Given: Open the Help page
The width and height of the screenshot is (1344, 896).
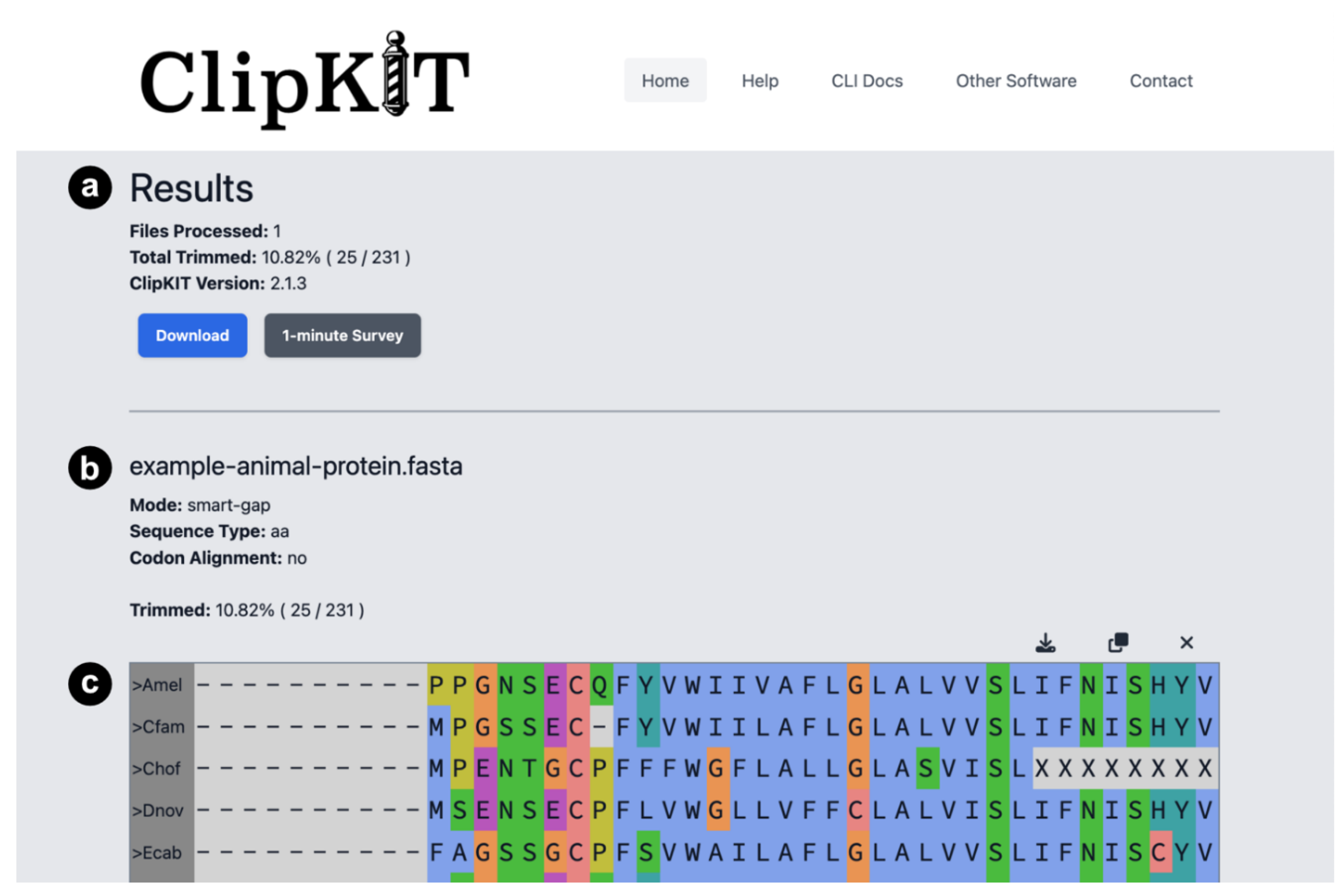Looking at the screenshot, I should [759, 81].
